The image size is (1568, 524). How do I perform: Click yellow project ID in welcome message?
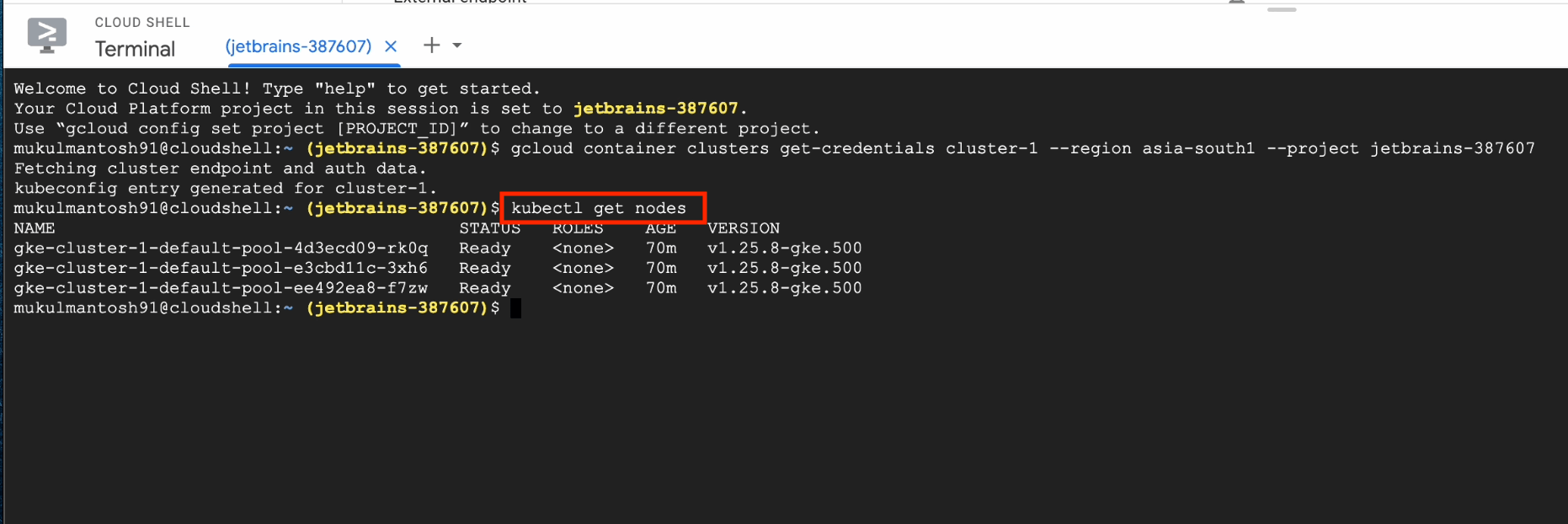pos(655,109)
